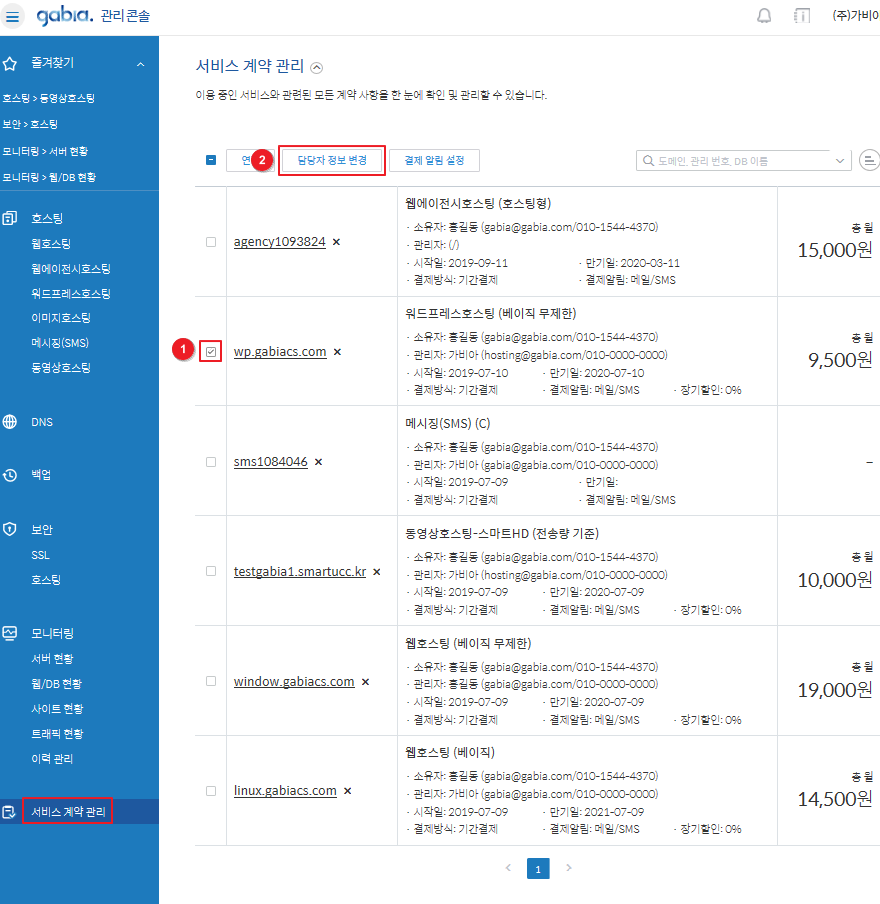
Task: Check the sms1084046 row checkbox
Action: (211, 462)
